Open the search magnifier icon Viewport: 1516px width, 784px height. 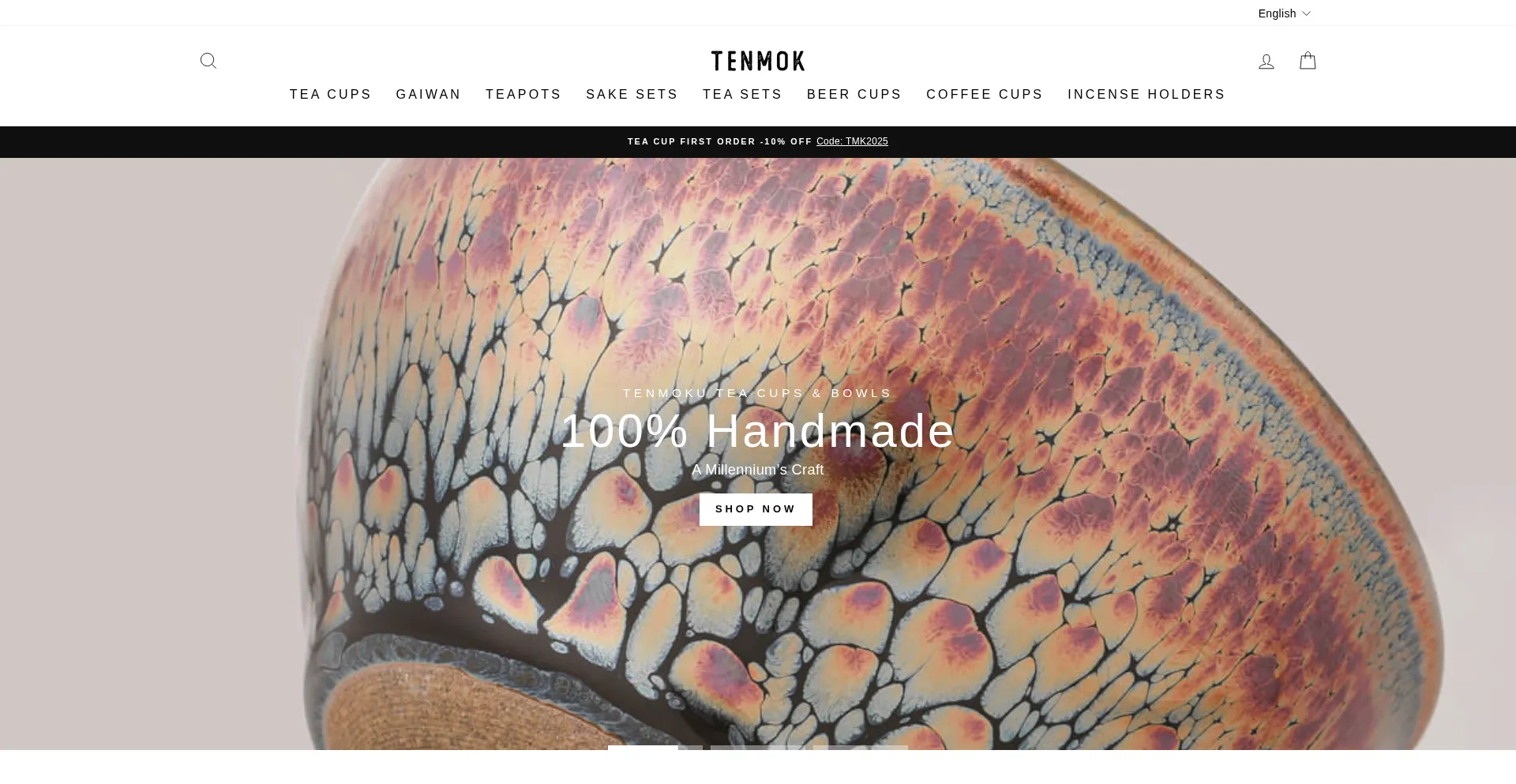tap(208, 61)
